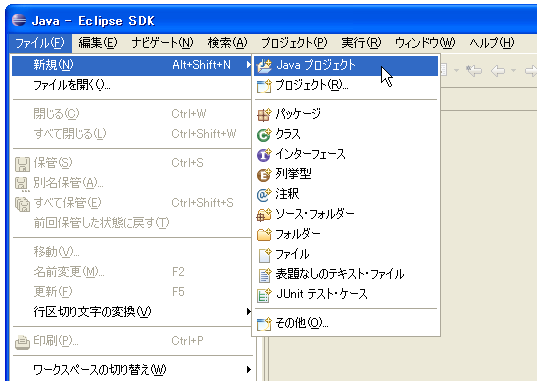Click 移動(V)... menu entry
This screenshot has width=537, height=381.
[x=132, y=252]
